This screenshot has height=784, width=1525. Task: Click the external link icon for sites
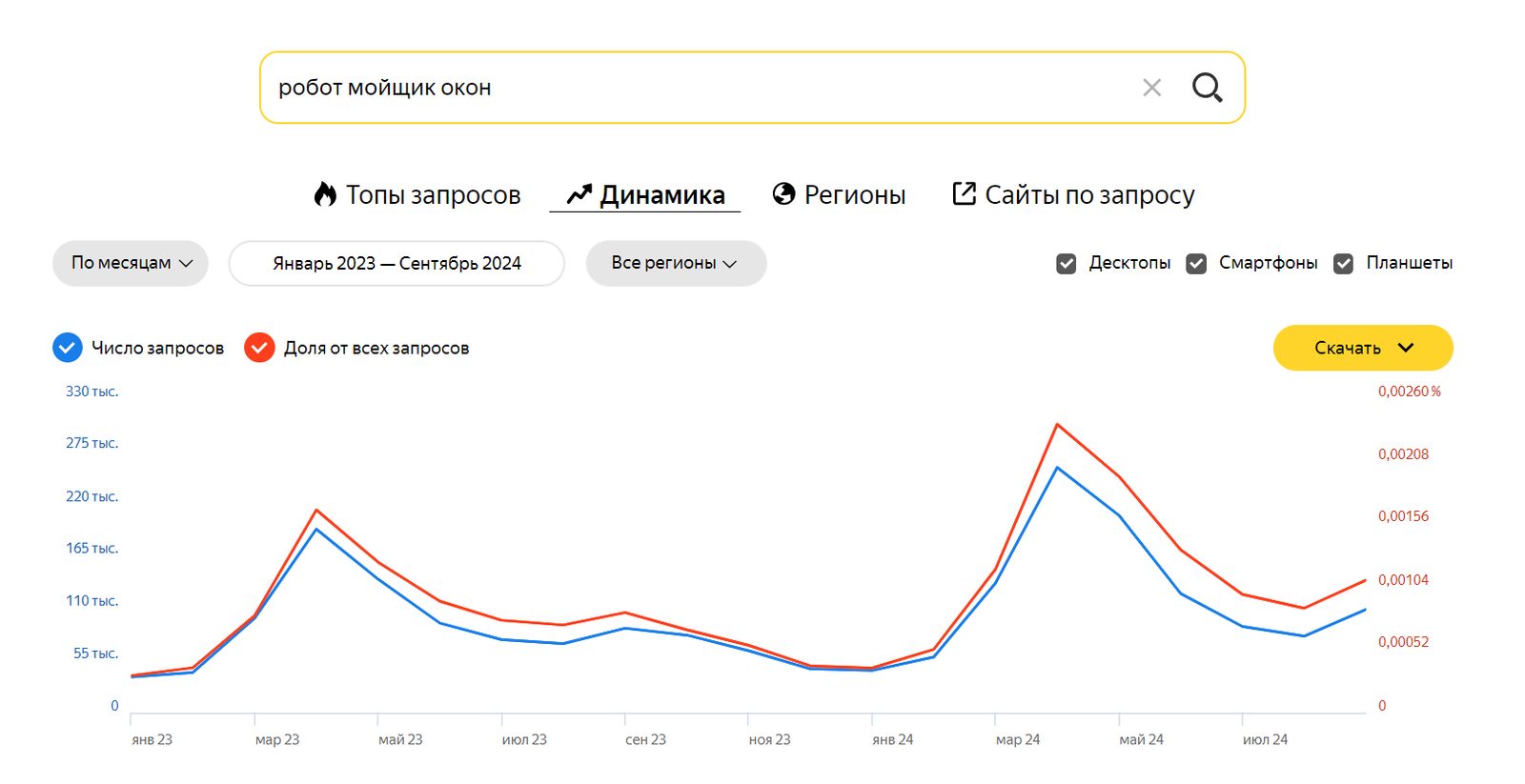[964, 193]
